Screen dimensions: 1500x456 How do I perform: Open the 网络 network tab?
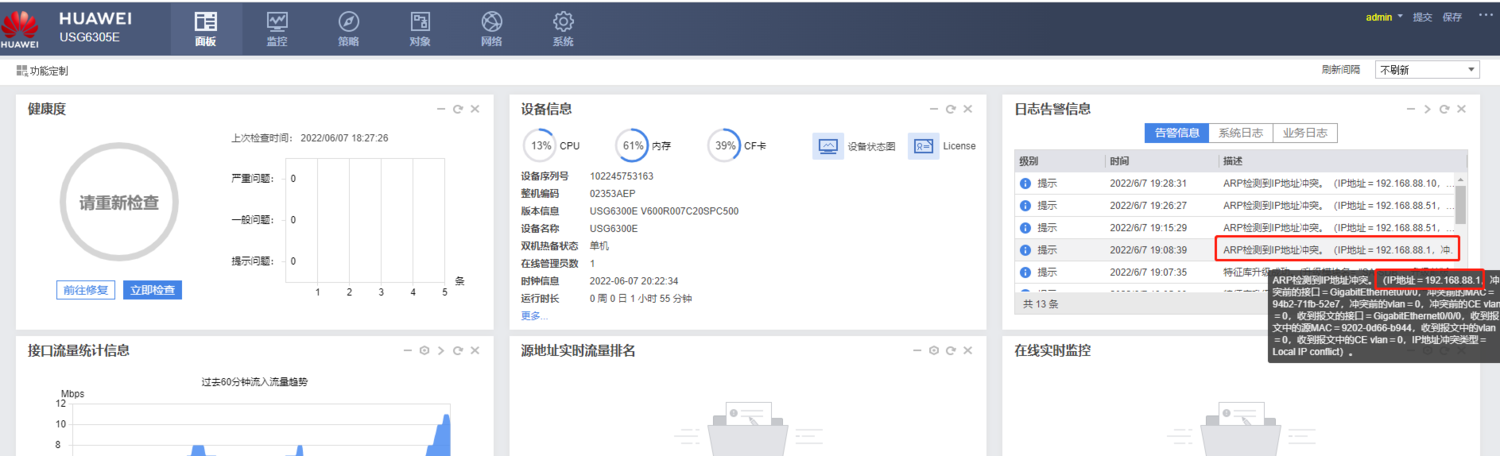[x=492, y=29]
